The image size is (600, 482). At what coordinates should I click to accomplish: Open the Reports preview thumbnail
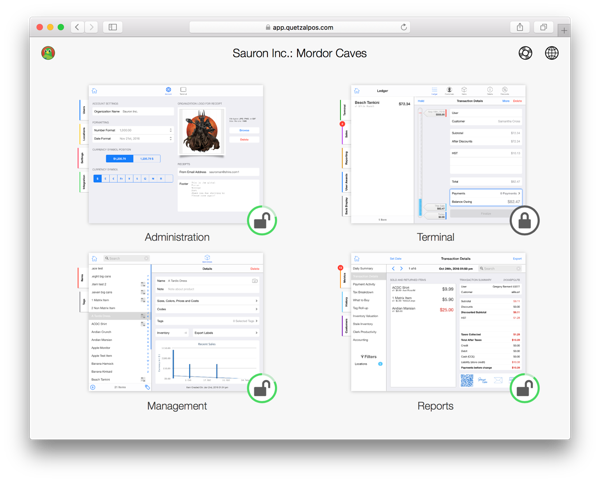point(438,322)
